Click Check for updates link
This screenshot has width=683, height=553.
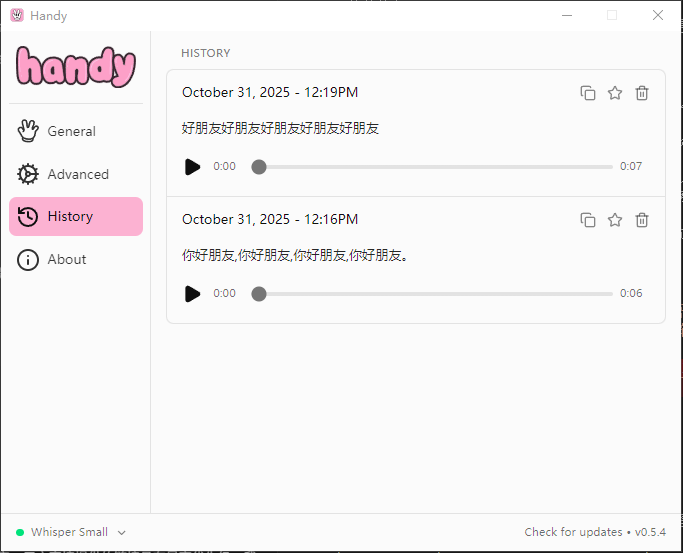click(571, 533)
